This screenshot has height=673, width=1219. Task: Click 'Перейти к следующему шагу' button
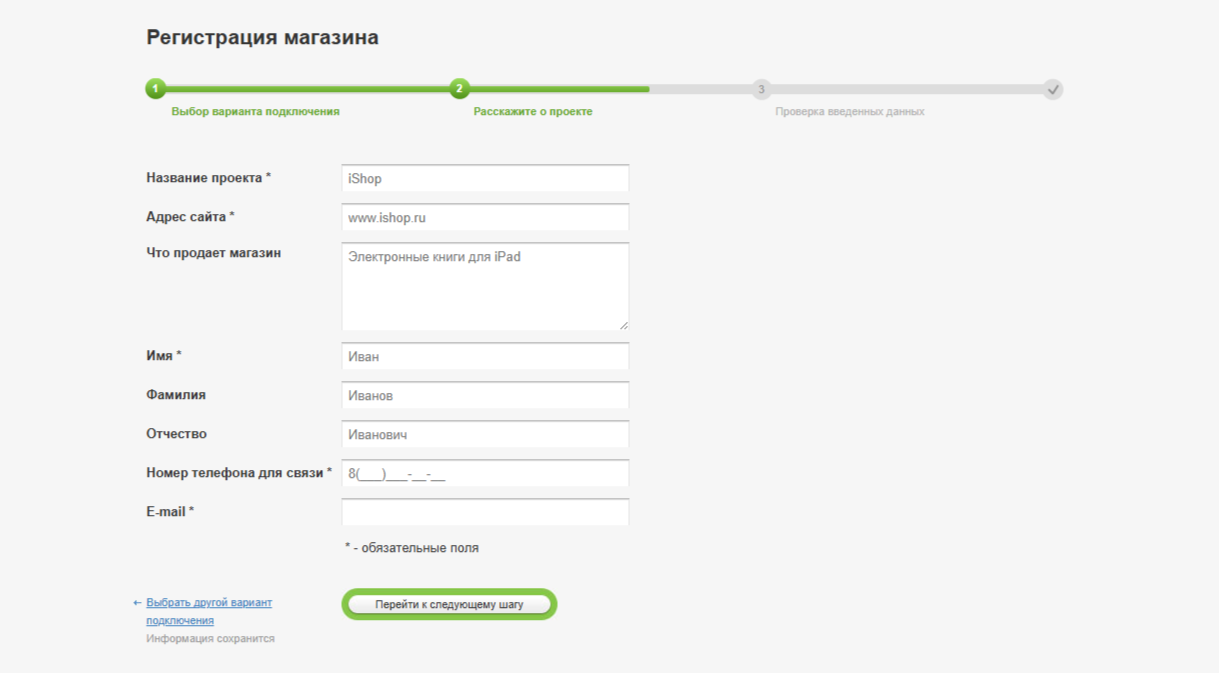(449, 605)
